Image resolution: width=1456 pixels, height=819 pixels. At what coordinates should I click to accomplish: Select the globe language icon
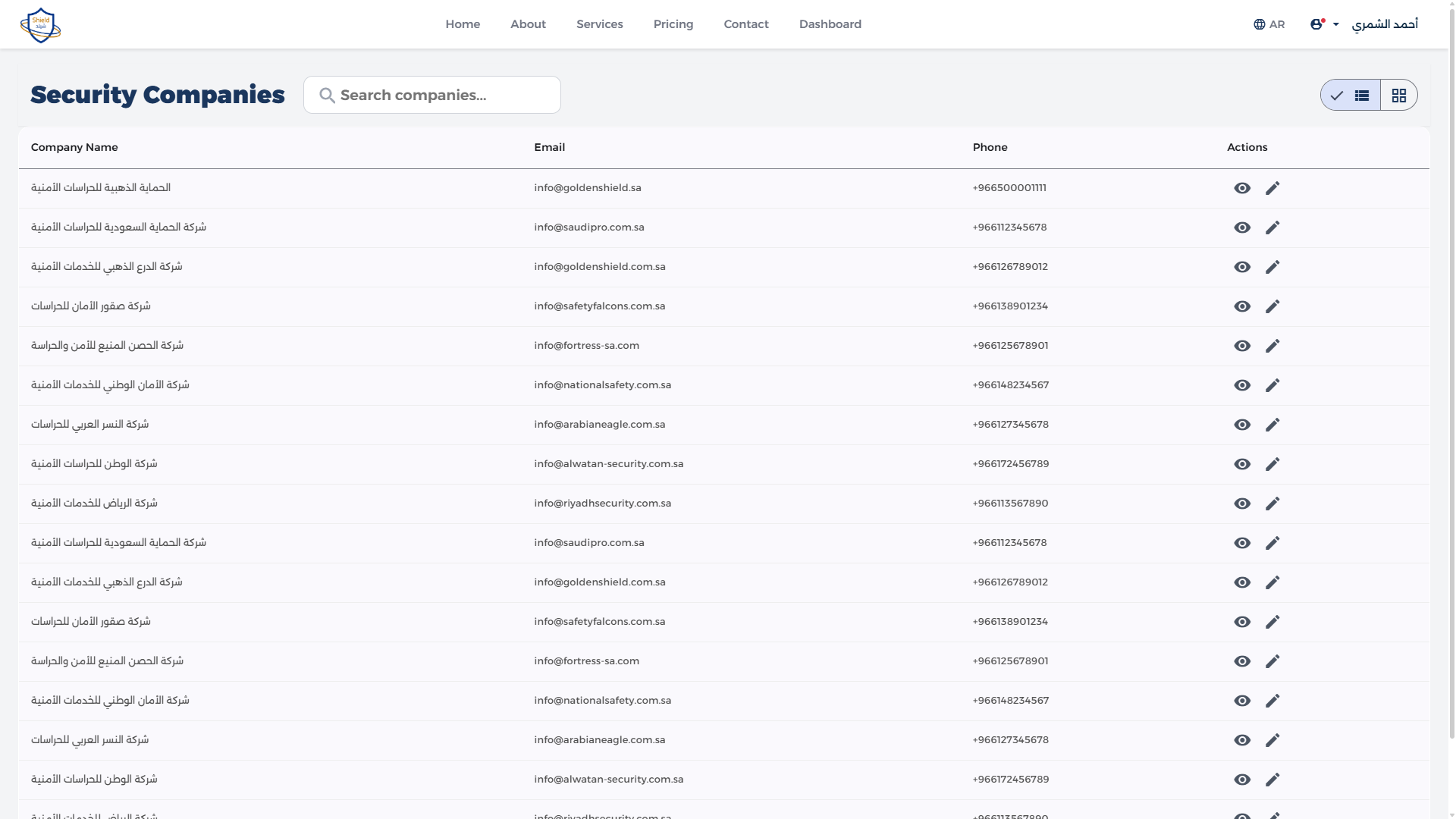pyautogui.click(x=1258, y=24)
